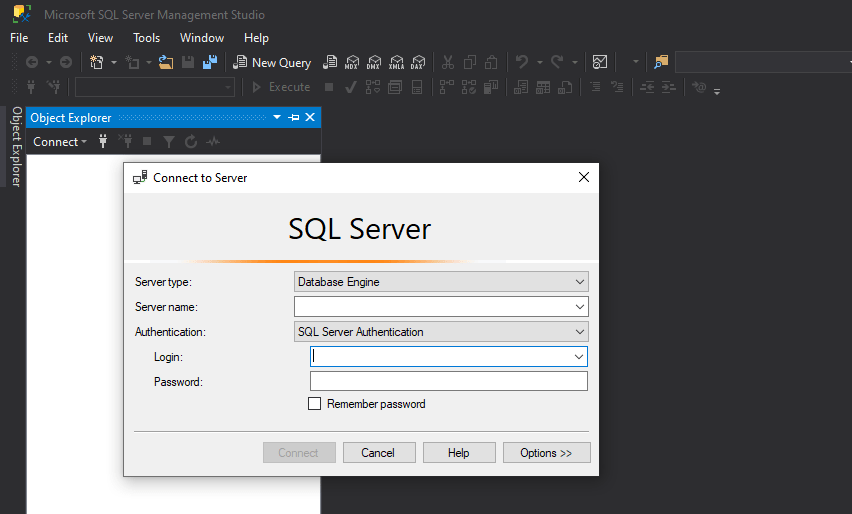
Task: Click the Results to Text icon
Action: pos(521,87)
